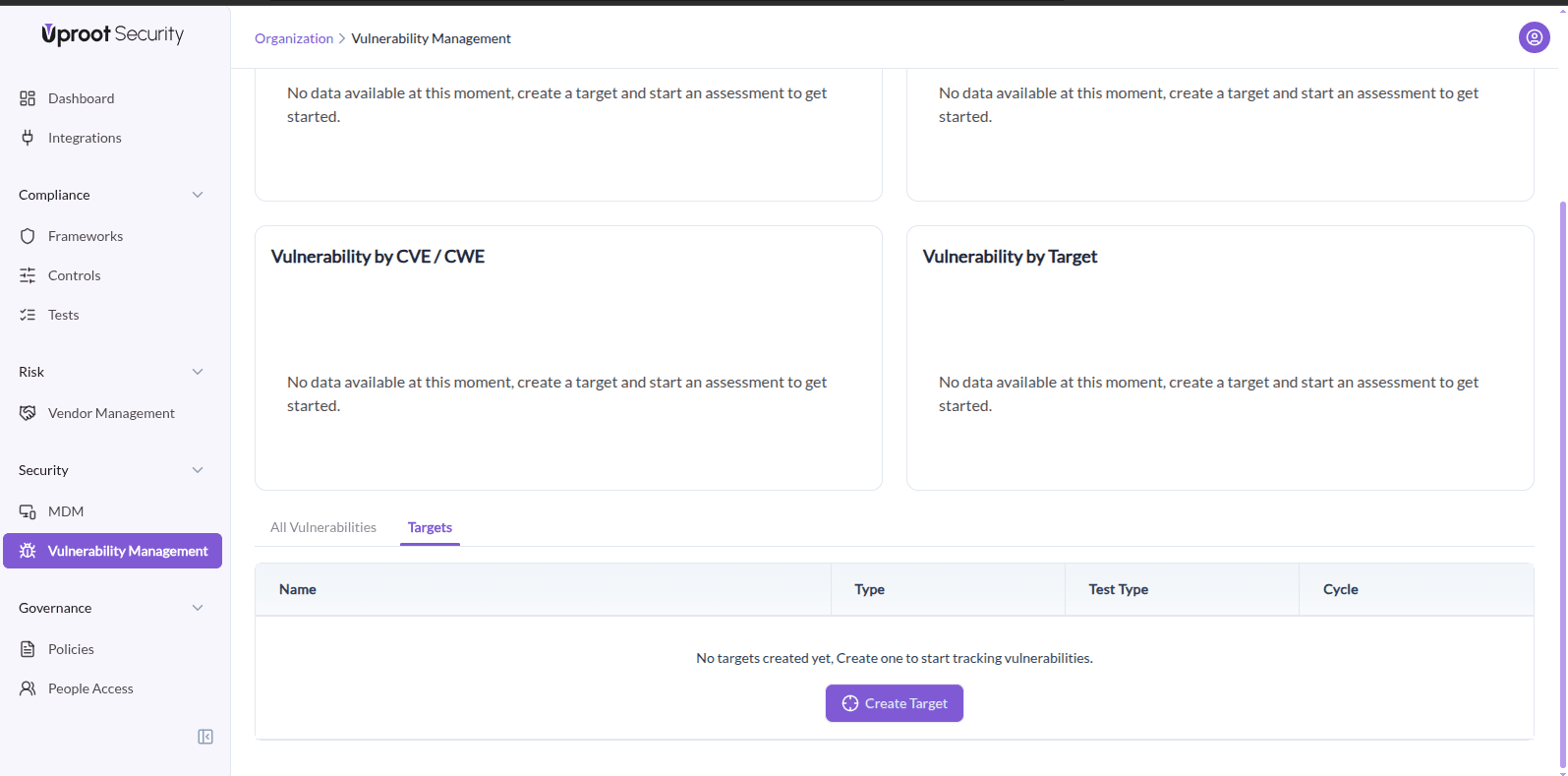This screenshot has width=1568, height=776.
Task: Collapse the Compliance section chevron
Action: pyautogui.click(x=198, y=195)
